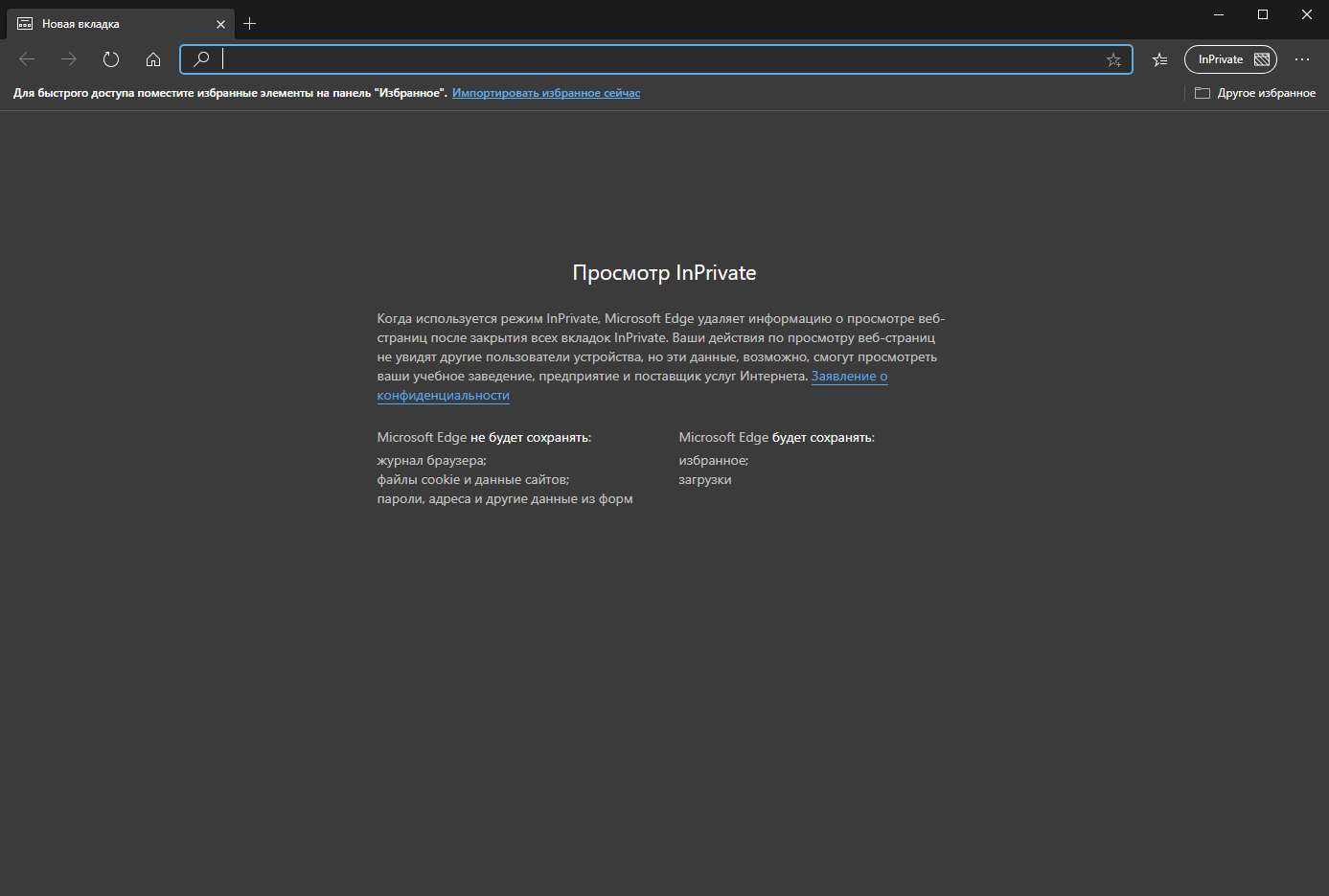
Task: Click the text "журнал браузера;"
Action: click(431, 461)
